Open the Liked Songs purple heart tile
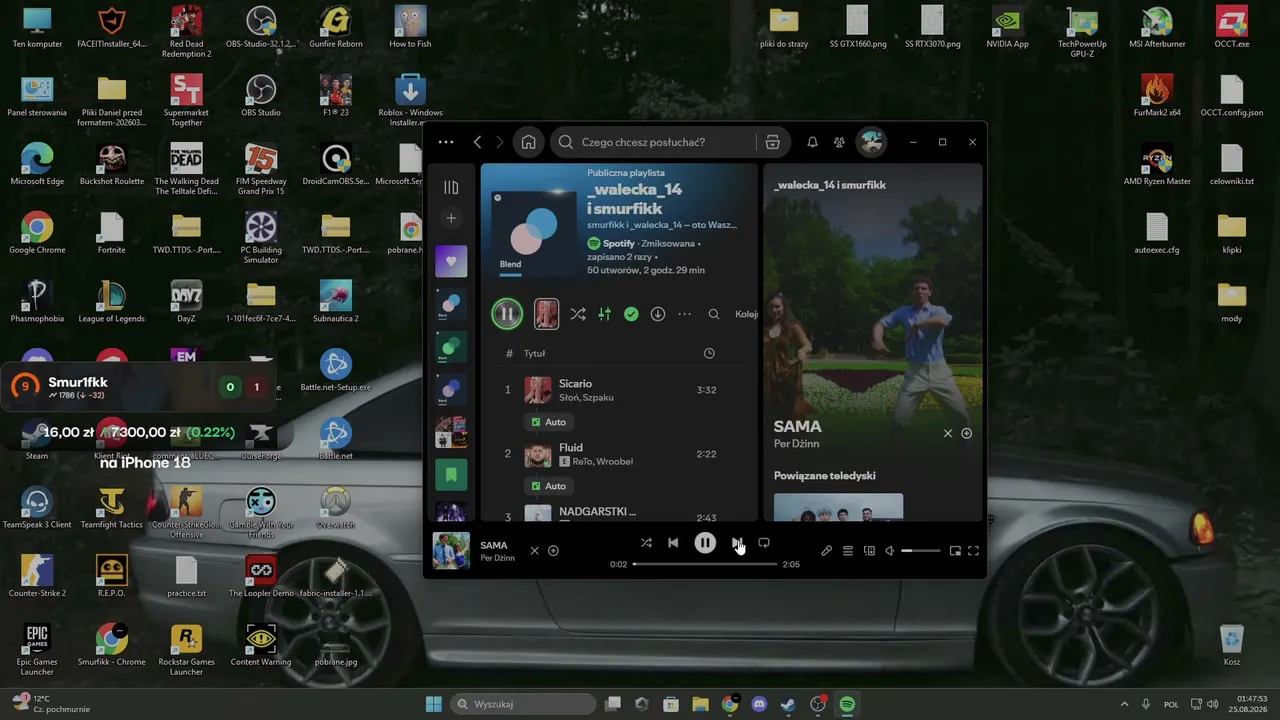The image size is (1280, 720). pyautogui.click(x=451, y=261)
